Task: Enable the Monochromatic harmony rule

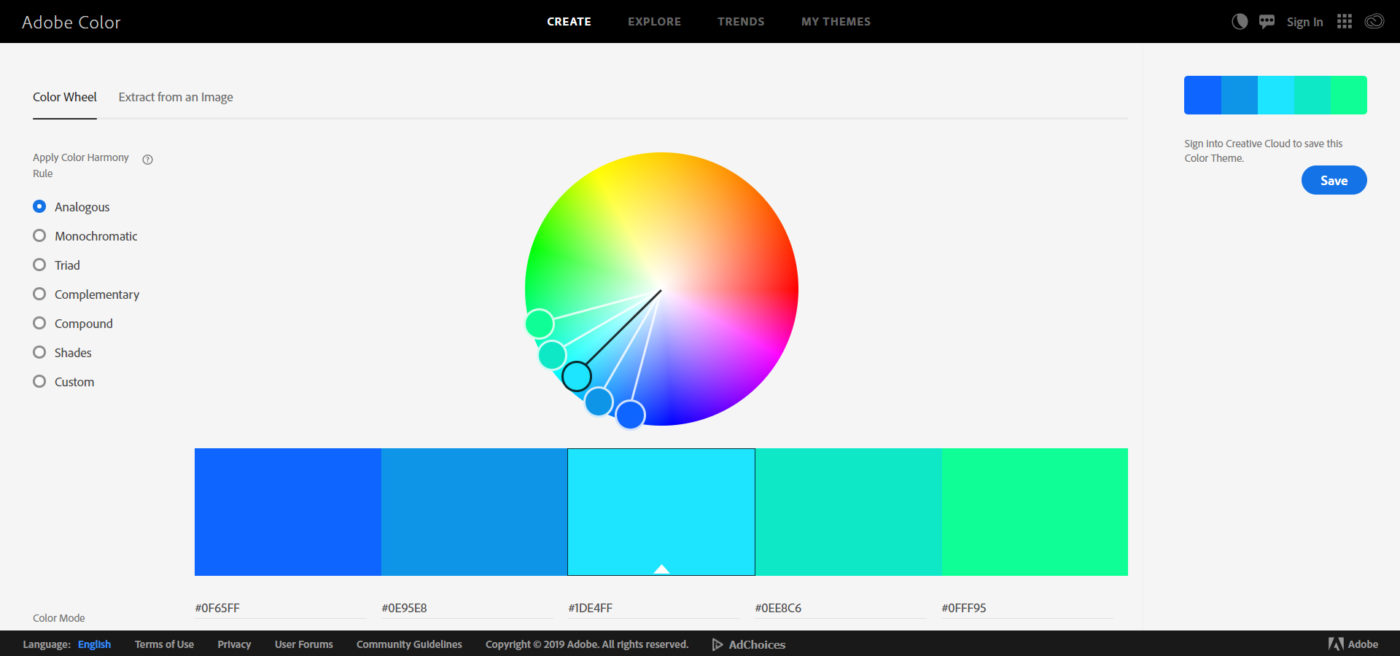Action: pyautogui.click(x=39, y=235)
